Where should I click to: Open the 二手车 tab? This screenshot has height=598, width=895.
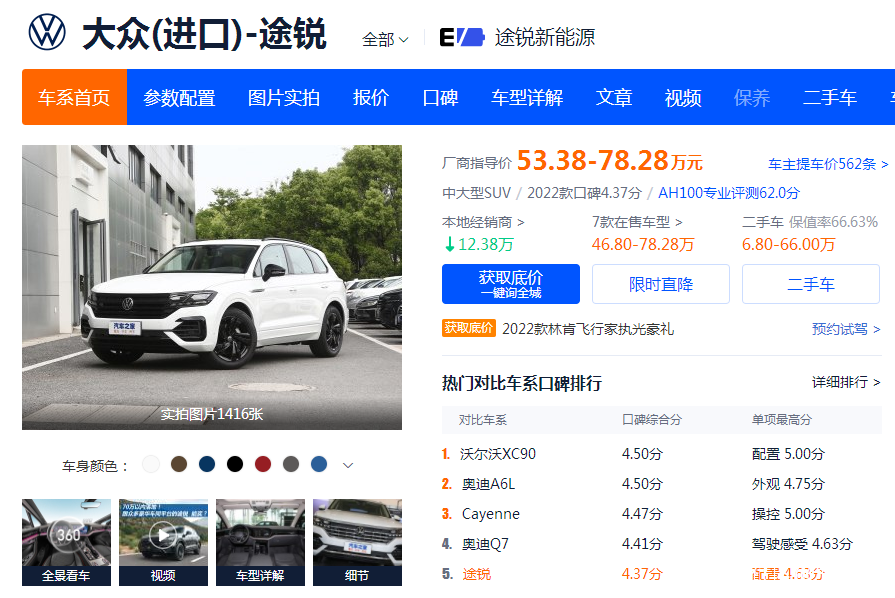829,98
